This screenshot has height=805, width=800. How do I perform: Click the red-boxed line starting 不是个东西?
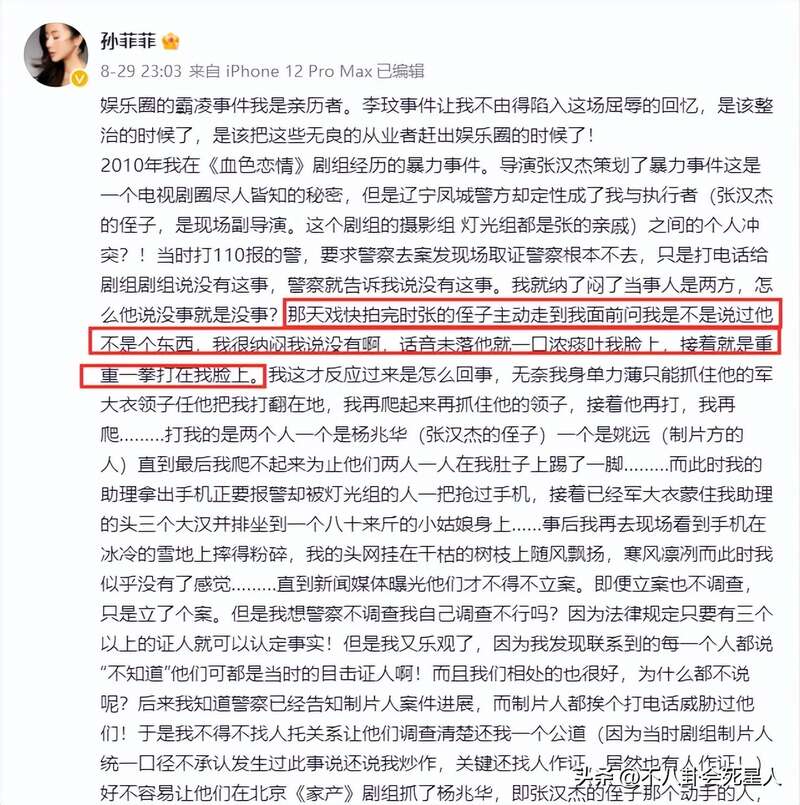(435, 342)
